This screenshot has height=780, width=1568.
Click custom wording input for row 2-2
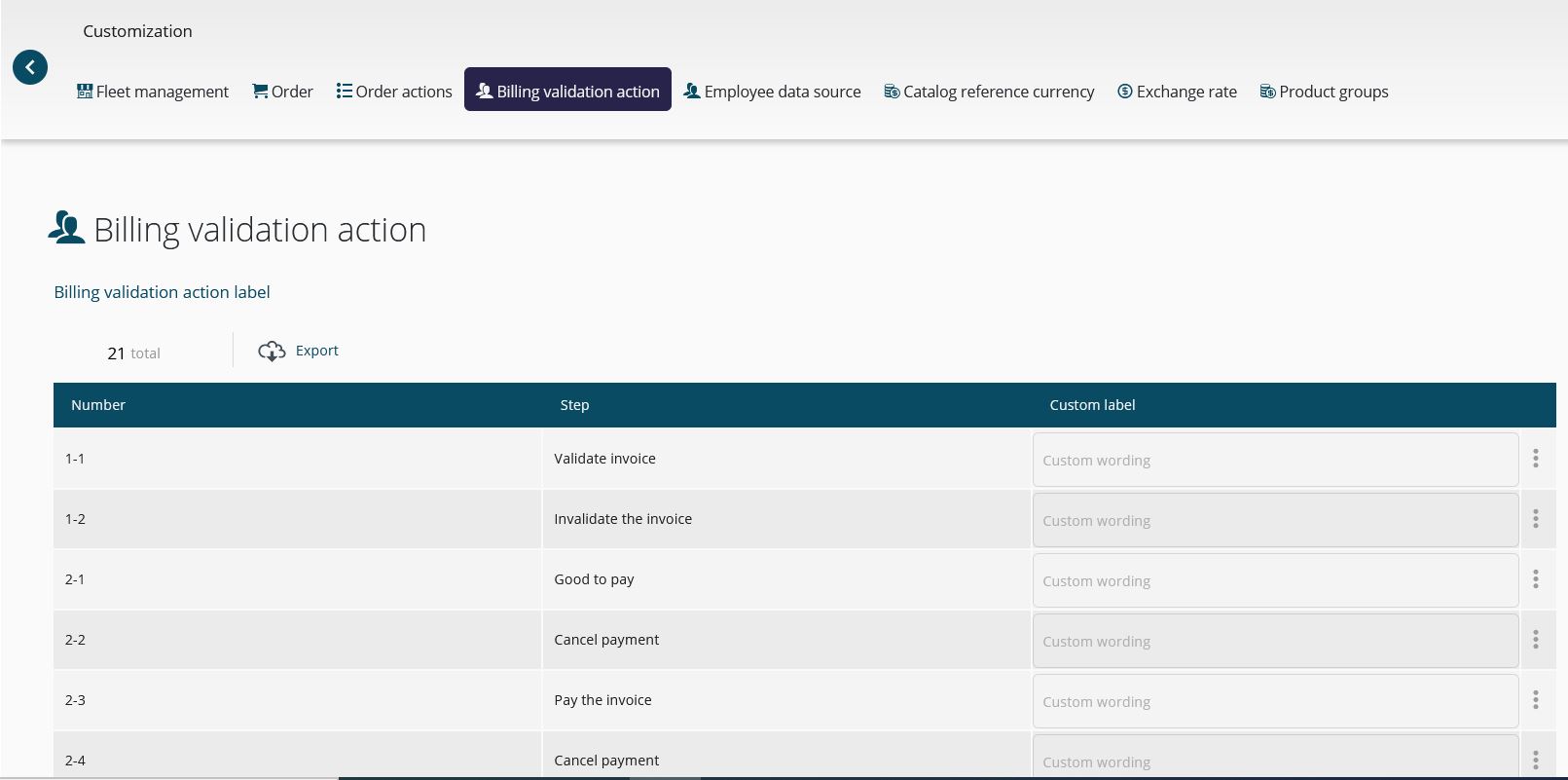tap(1275, 641)
